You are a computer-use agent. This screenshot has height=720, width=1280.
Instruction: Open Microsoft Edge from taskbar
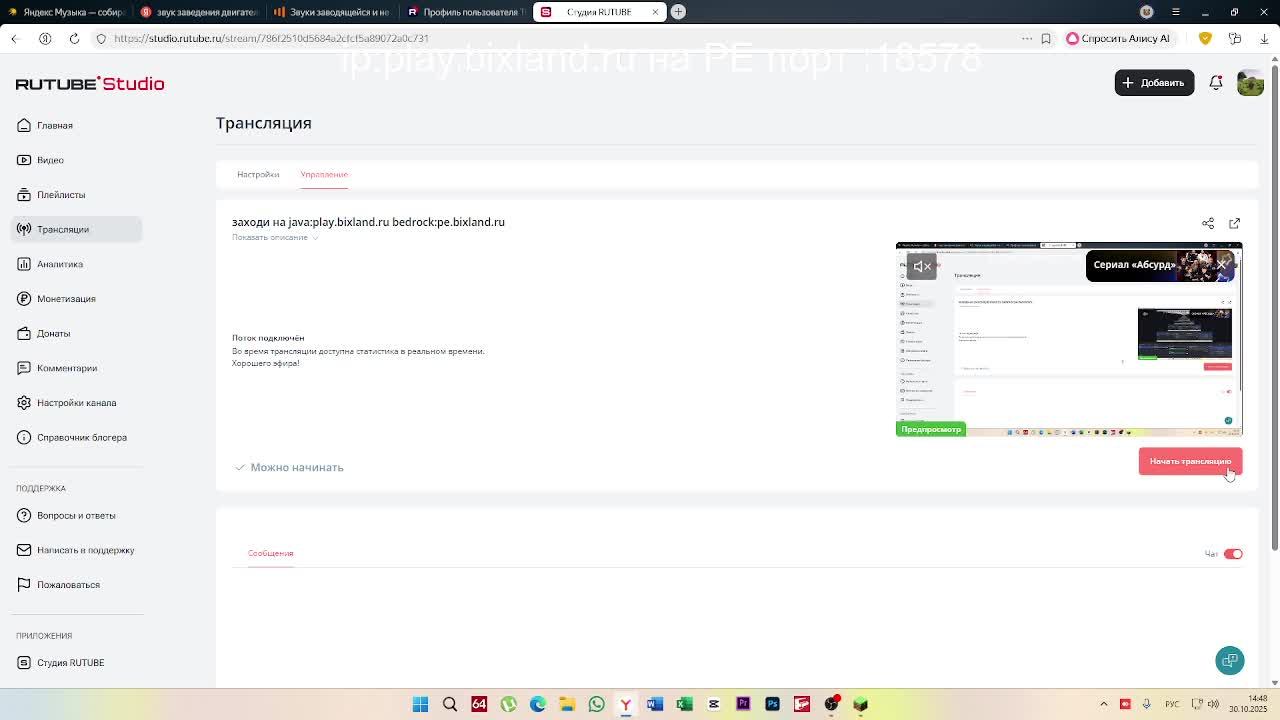tap(538, 704)
